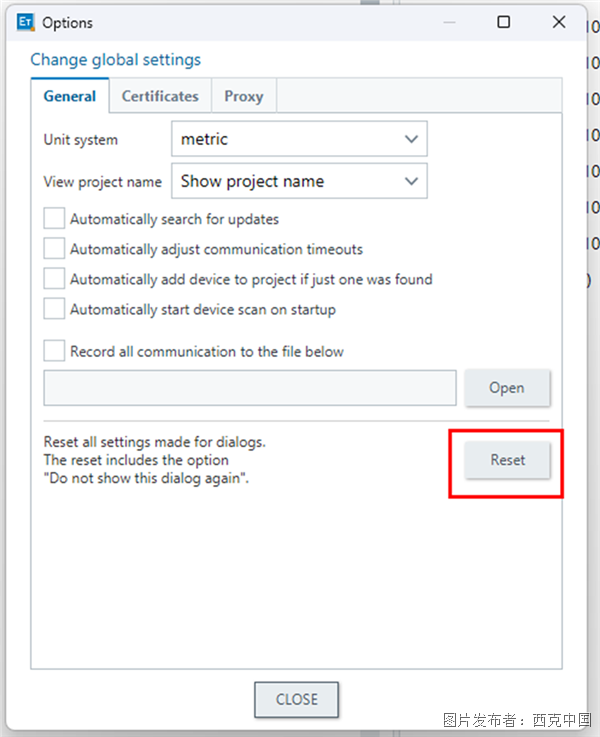Screen dimensions: 600x737
Task: Close Options window using the title bar X
Action: [559, 22]
